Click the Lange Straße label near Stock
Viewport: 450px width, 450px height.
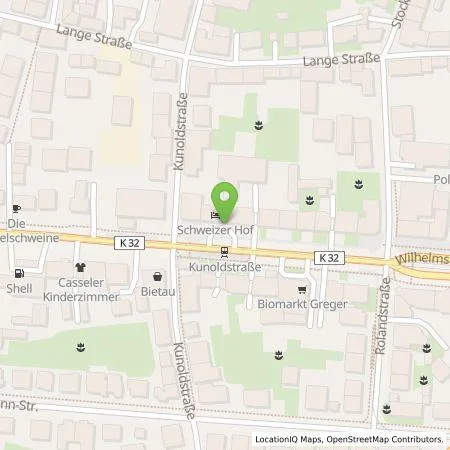pyautogui.click(x=342, y=60)
